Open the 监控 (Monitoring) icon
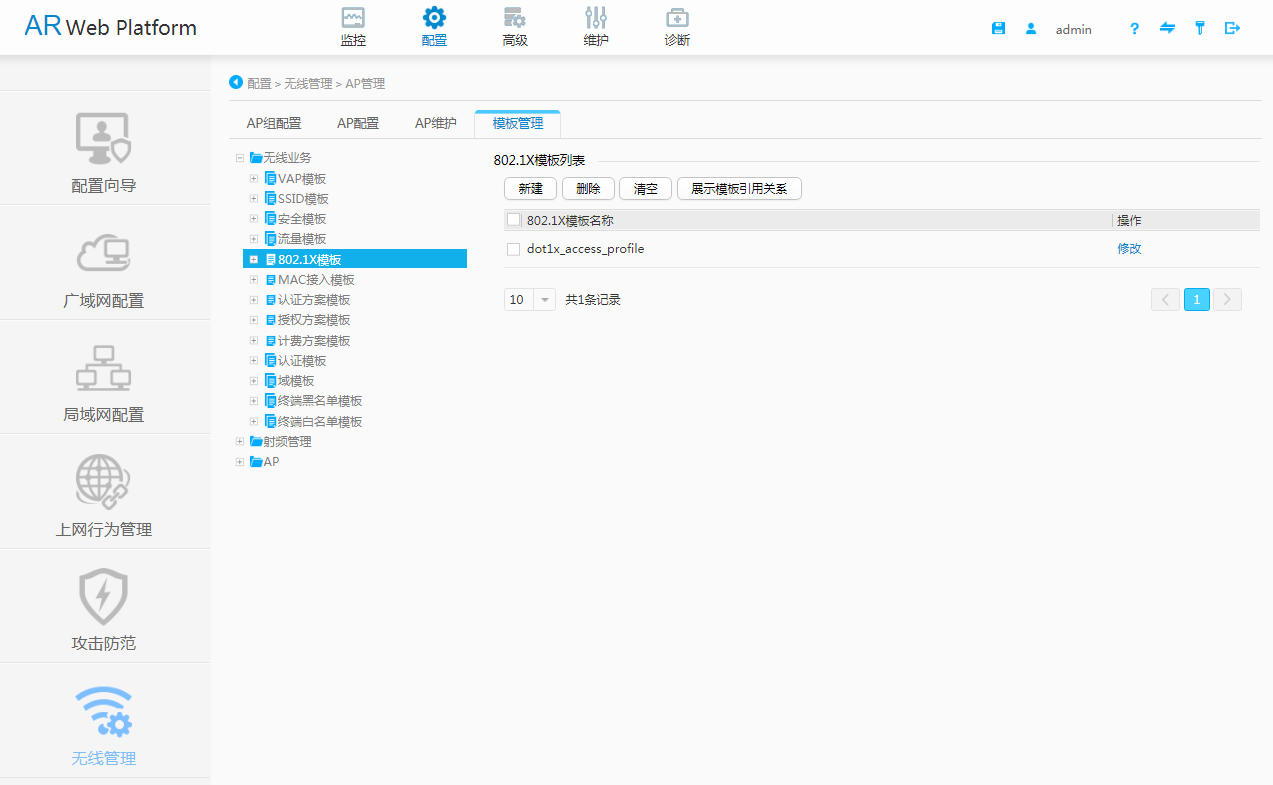Viewport: 1273px width, 785px height. tap(352, 25)
